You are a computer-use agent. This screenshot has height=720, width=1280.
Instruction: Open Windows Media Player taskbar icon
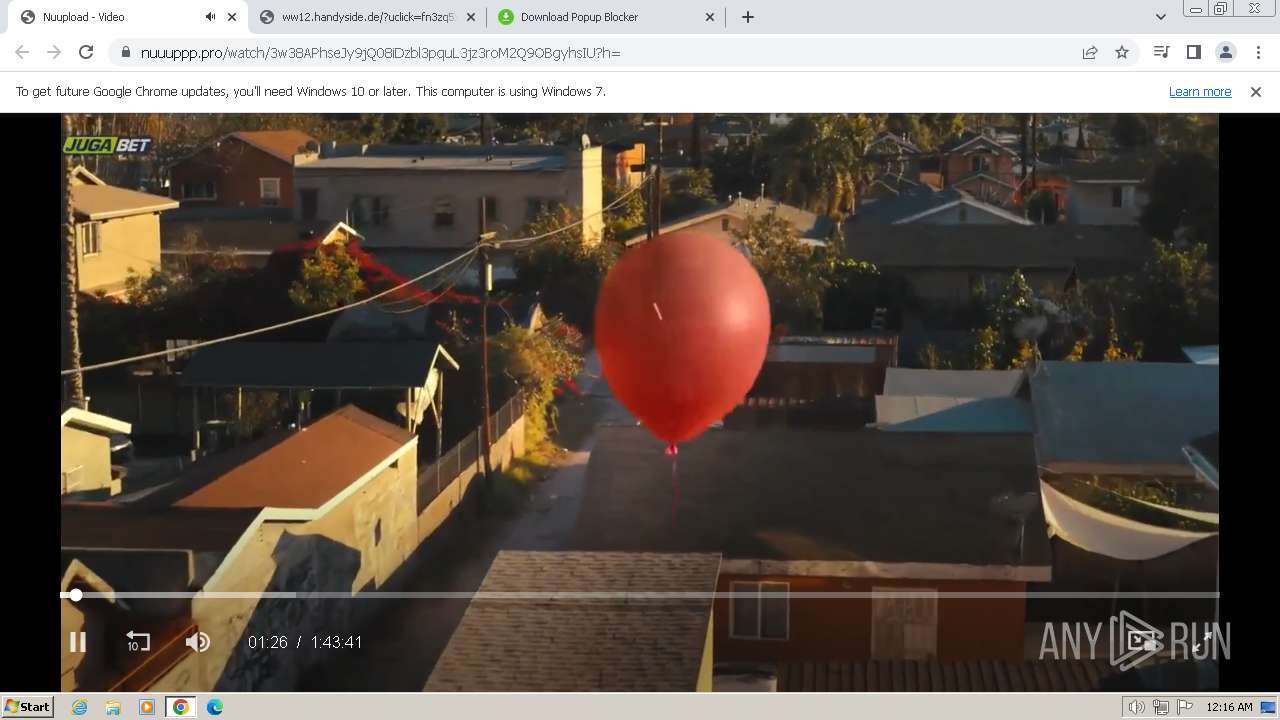pos(147,707)
